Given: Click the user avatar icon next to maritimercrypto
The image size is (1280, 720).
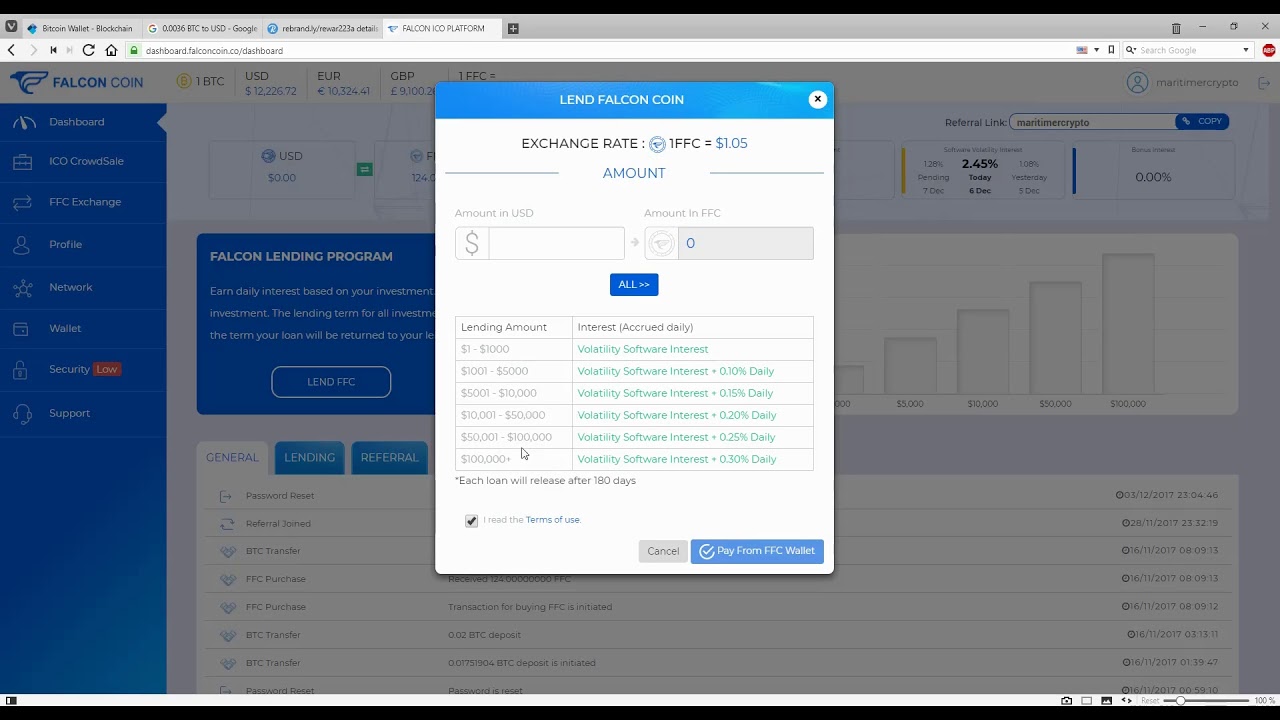Looking at the screenshot, I should [1137, 82].
